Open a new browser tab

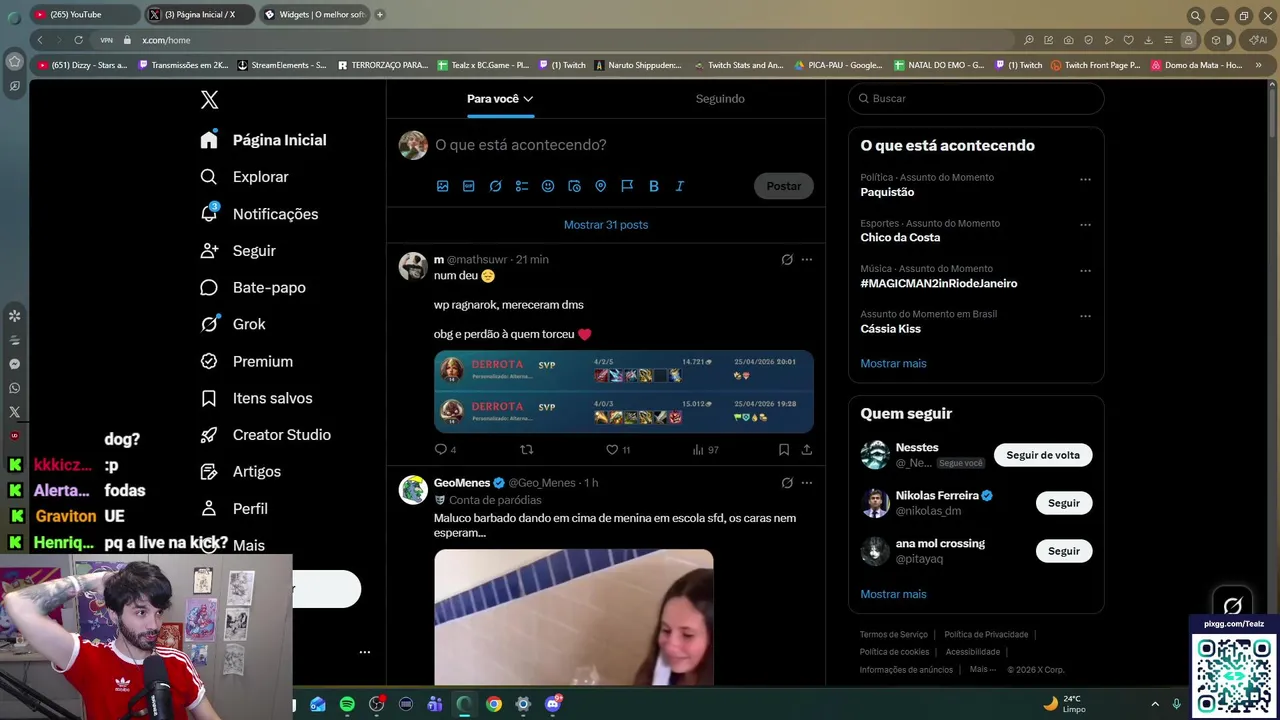[380, 14]
